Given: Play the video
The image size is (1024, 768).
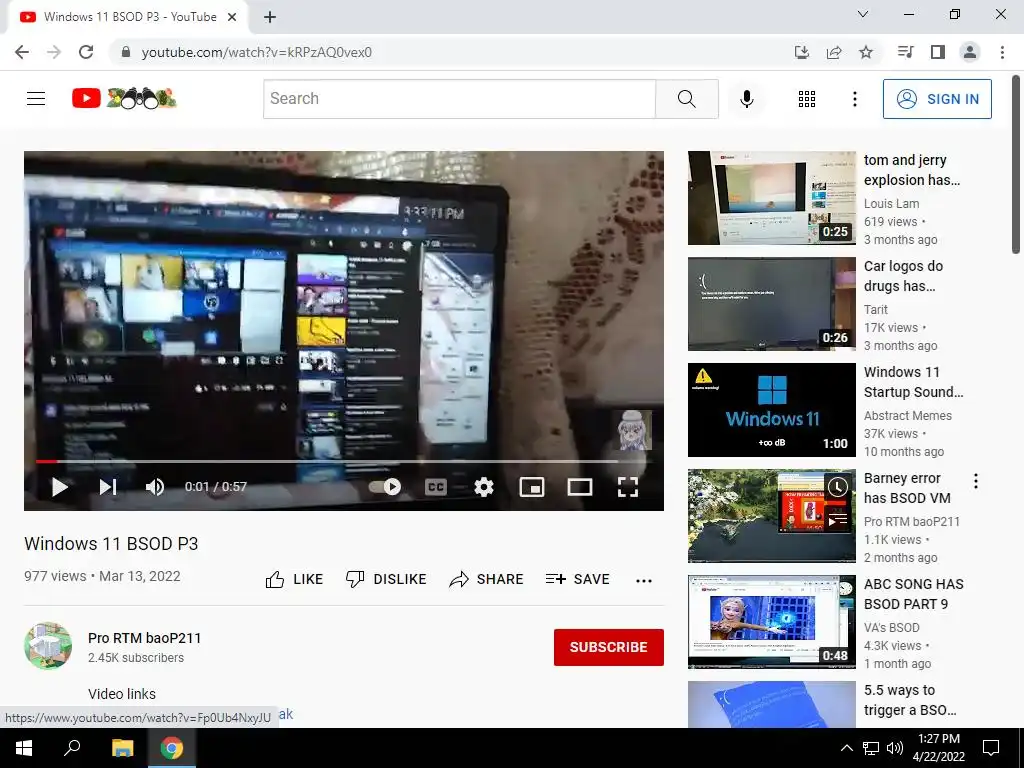Looking at the screenshot, I should [x=59, y=487].
